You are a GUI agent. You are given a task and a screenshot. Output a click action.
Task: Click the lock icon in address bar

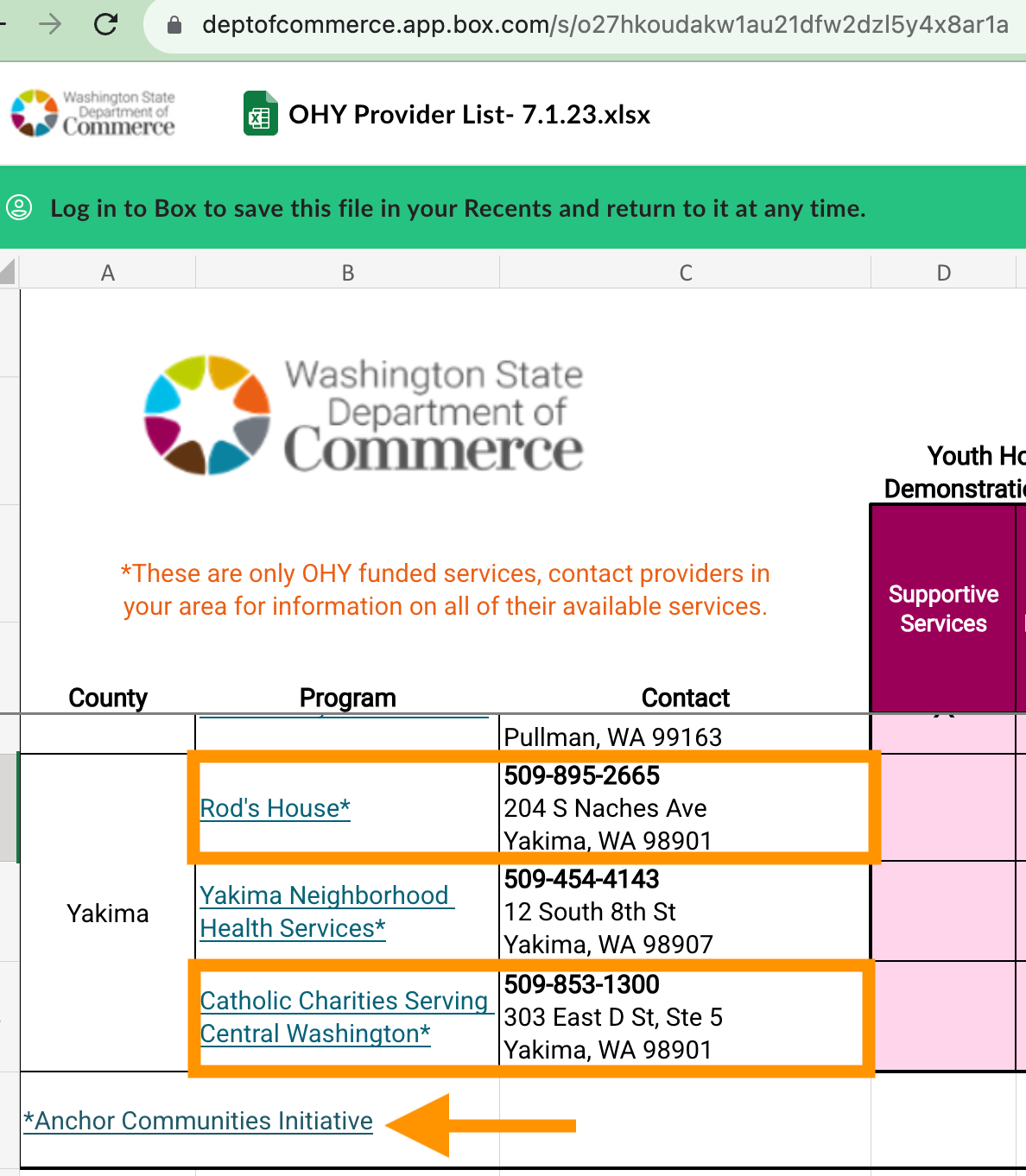[174, 25]
